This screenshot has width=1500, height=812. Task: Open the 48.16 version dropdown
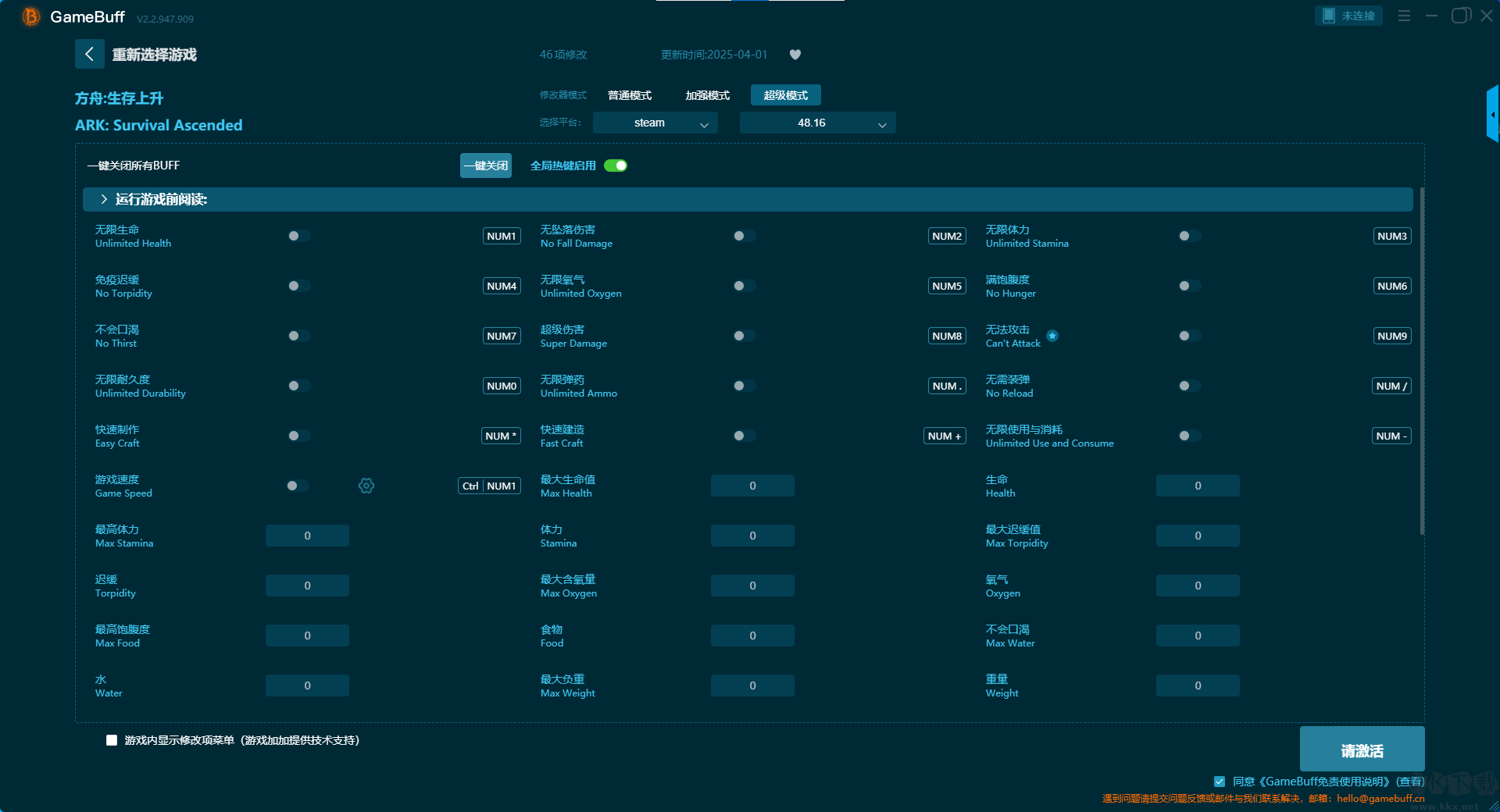[x=817, y=123]
